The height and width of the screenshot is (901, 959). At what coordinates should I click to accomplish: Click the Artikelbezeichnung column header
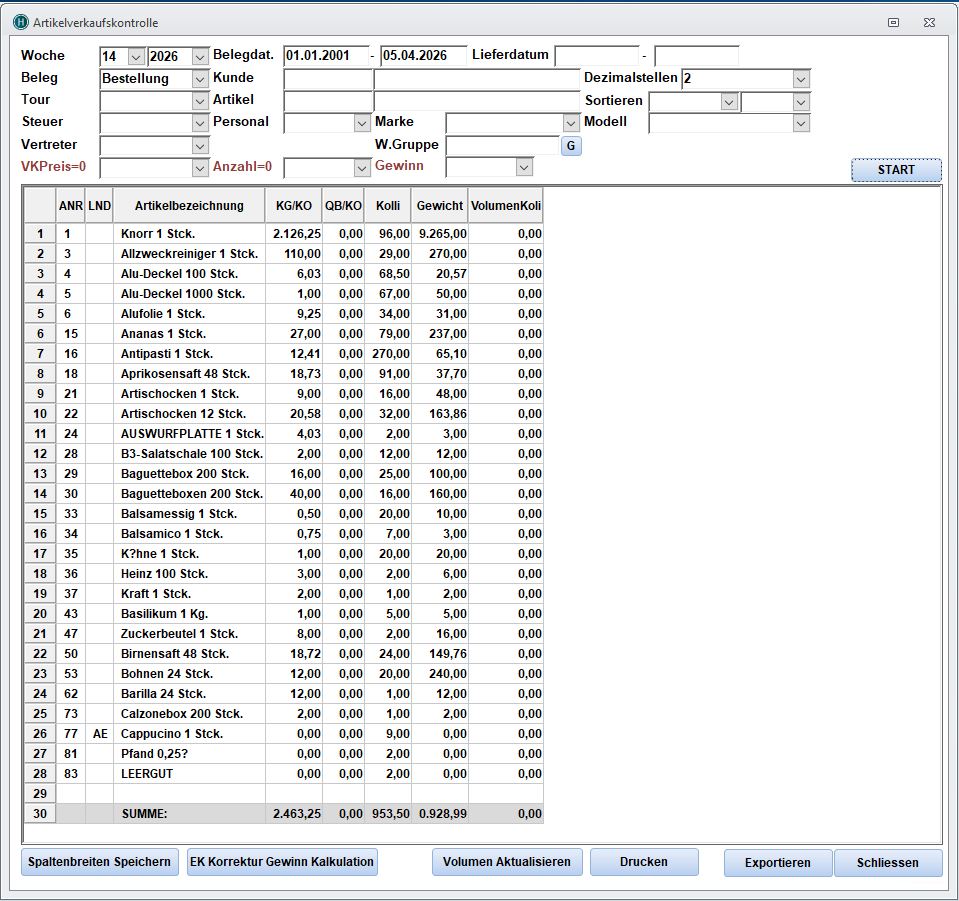[x=190, y=206]
